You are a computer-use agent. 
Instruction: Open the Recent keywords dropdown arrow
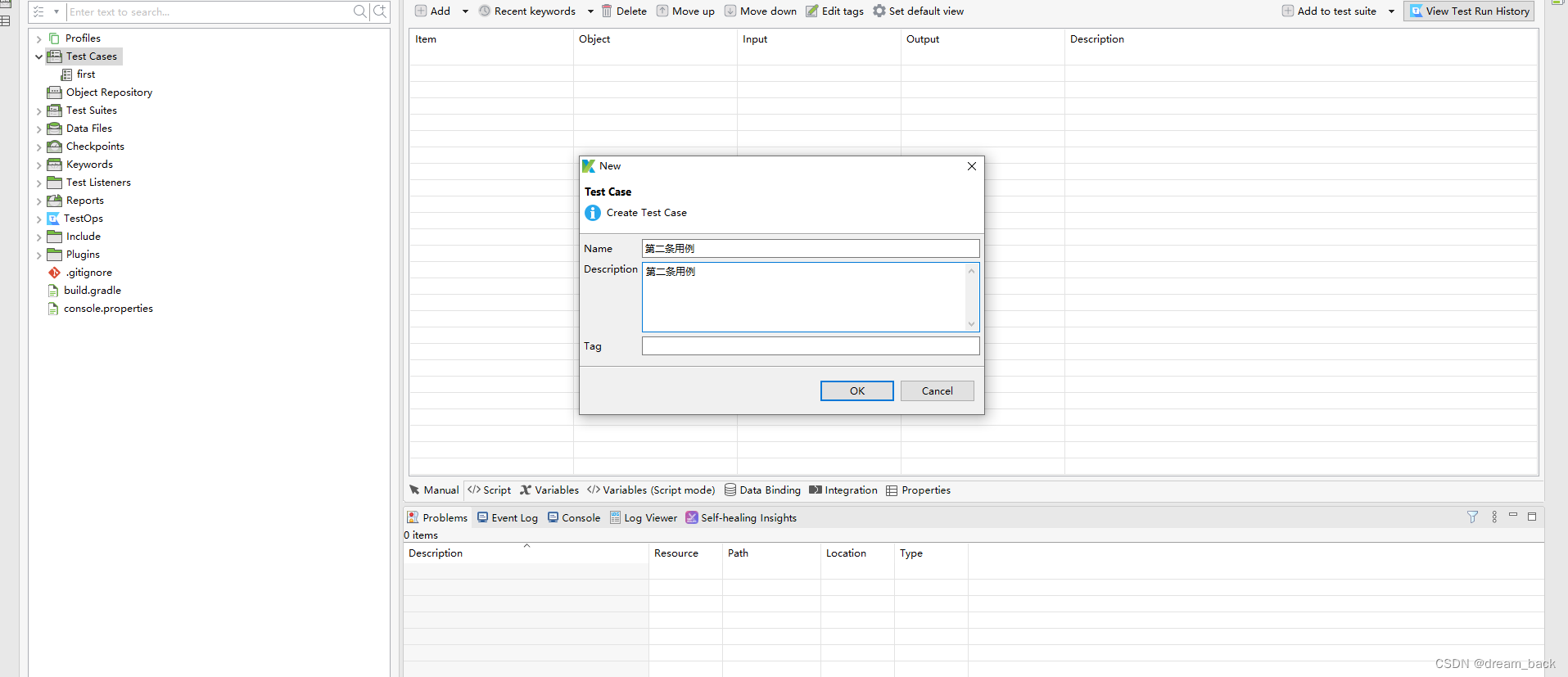(590, 11)
